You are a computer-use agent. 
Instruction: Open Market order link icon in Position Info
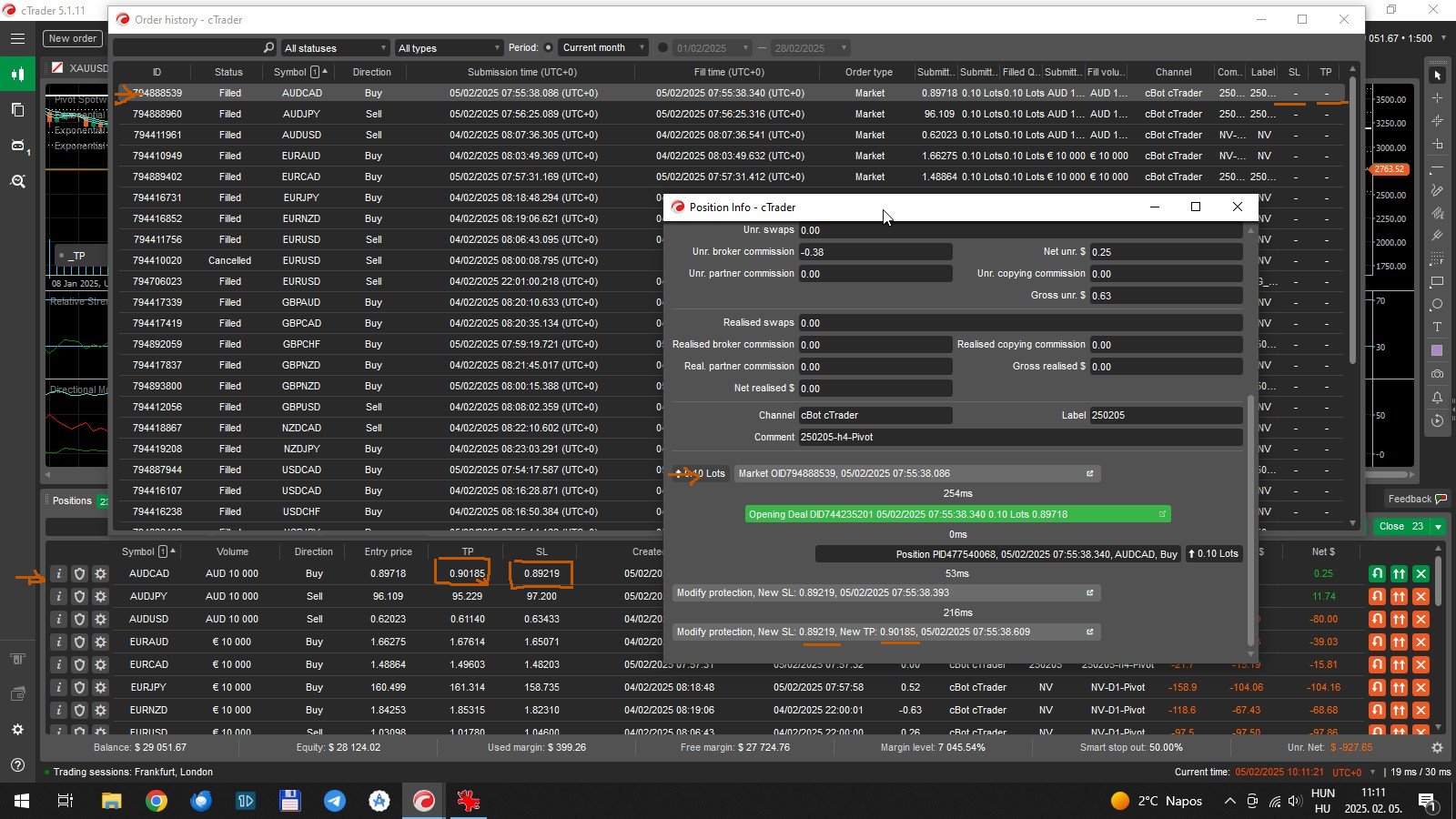pyautogui.click(x=1089, y=473)
